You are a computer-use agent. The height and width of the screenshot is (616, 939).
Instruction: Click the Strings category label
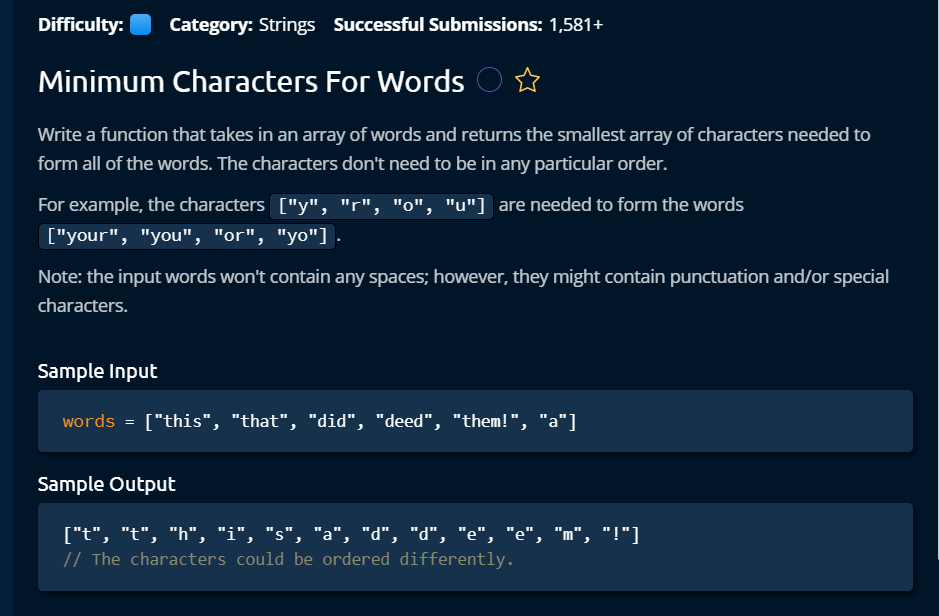click(287, 25)
